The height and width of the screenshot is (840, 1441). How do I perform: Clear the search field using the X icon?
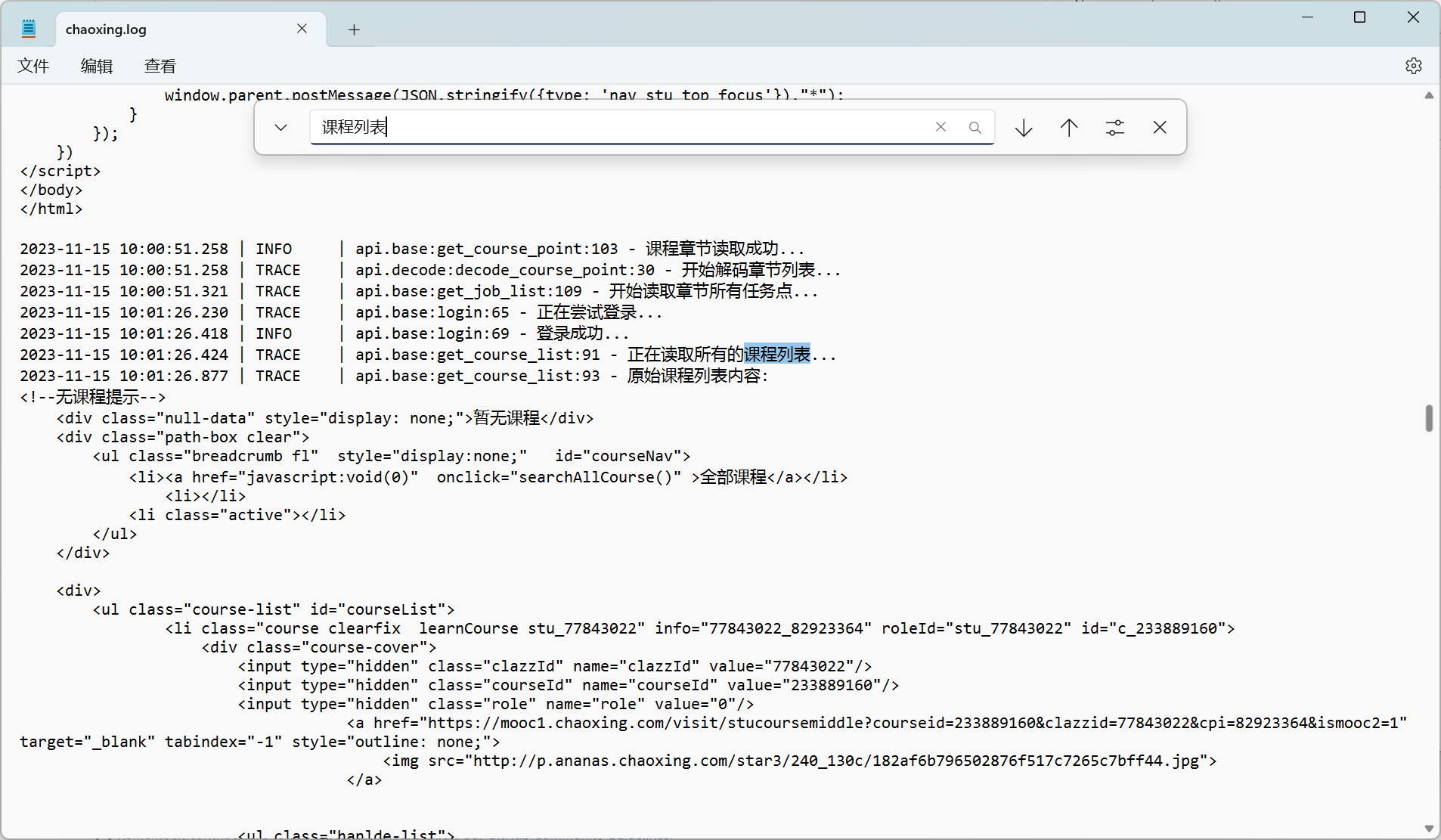click(x=941, y=127)
